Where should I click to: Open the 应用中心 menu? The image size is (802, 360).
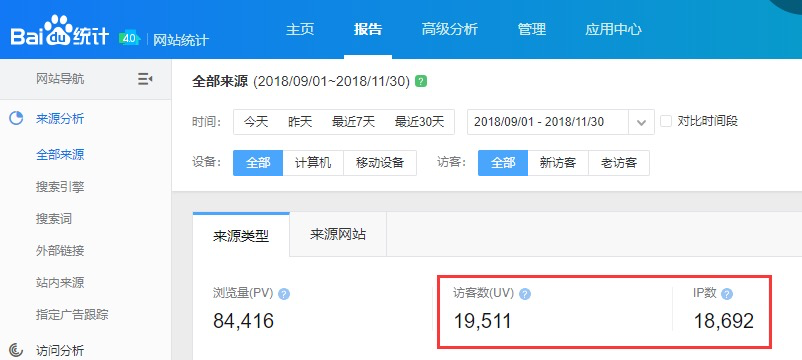613,29
